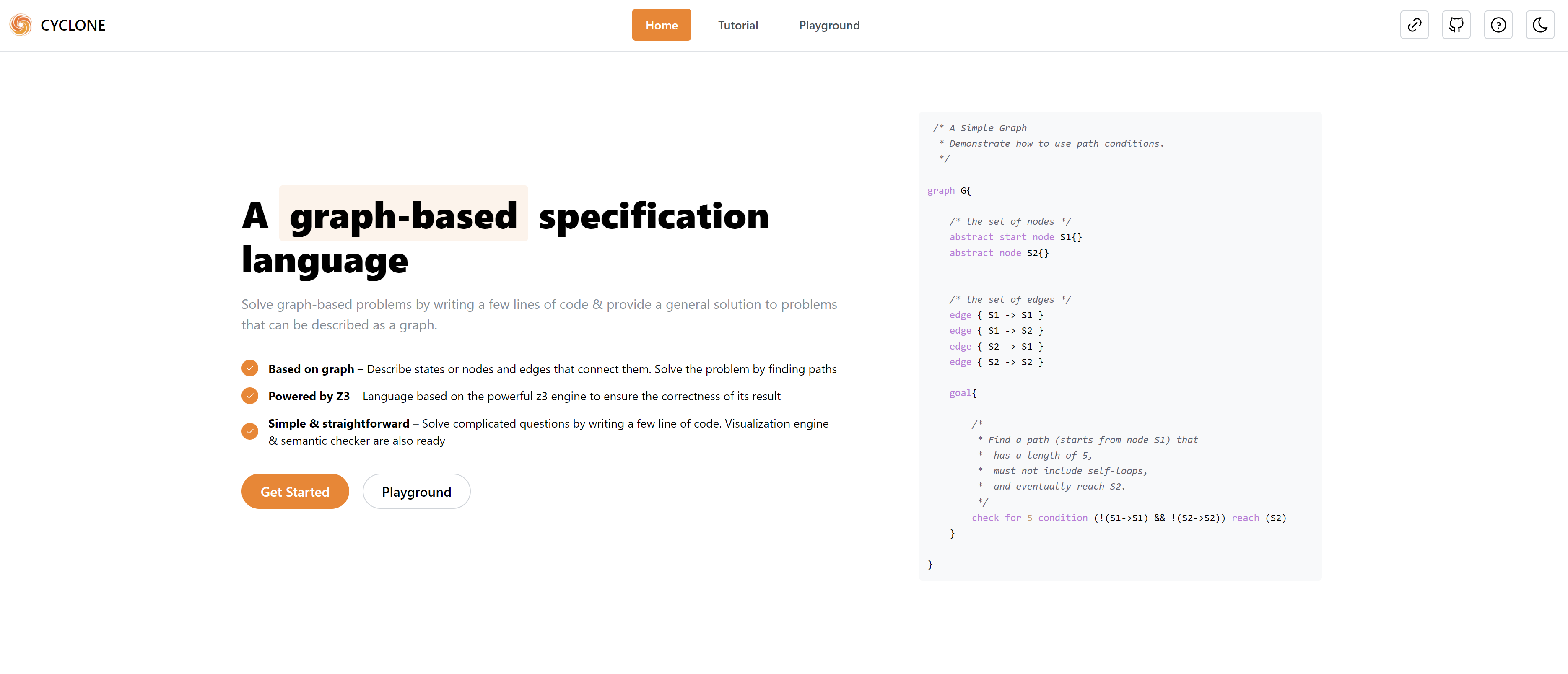
Task: Click code line 'edge { S1 -> S2 }'
Action: 997,331
